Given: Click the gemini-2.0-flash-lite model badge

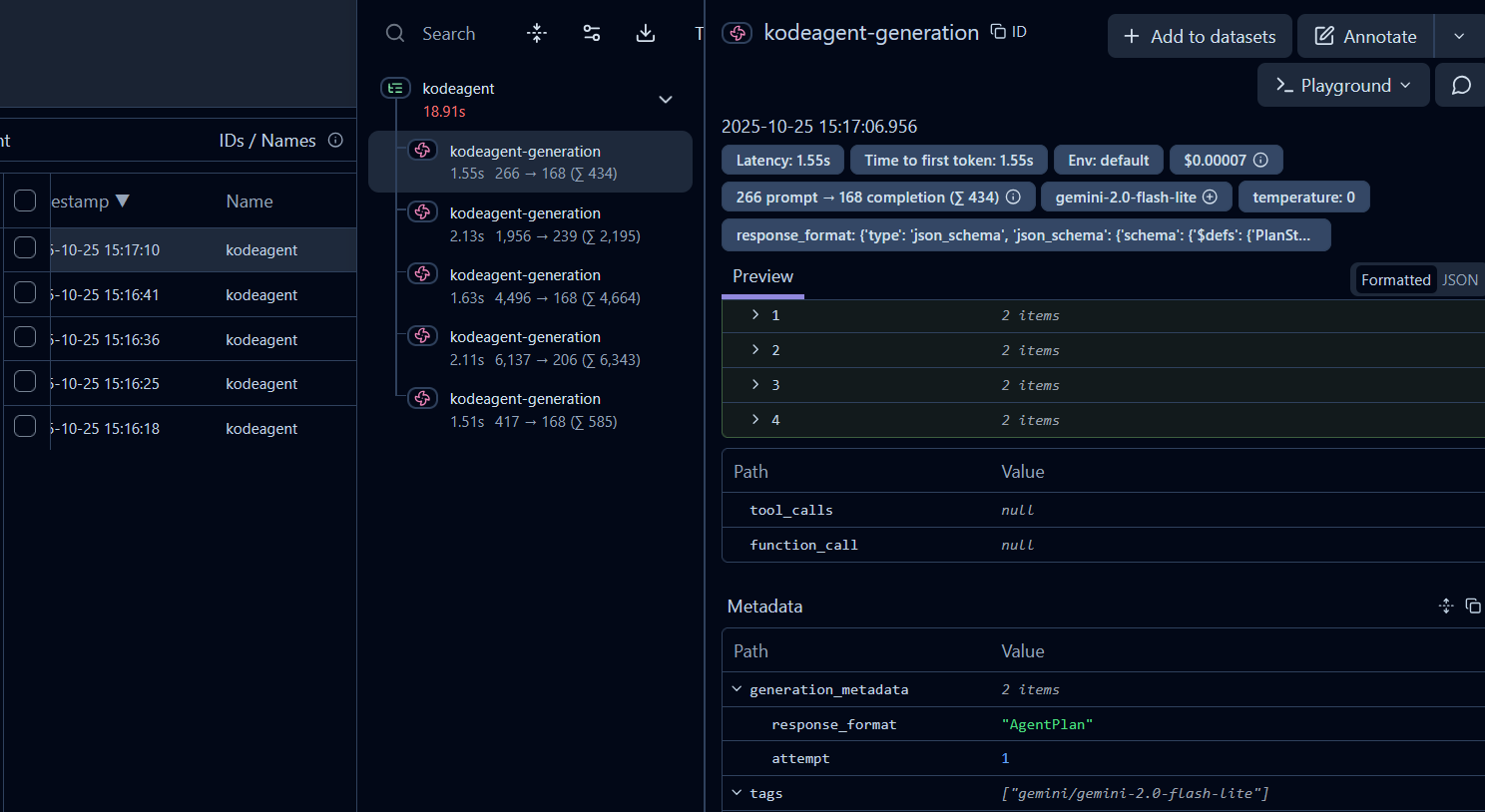Looking at the screenshot, I should [1136, 198].
